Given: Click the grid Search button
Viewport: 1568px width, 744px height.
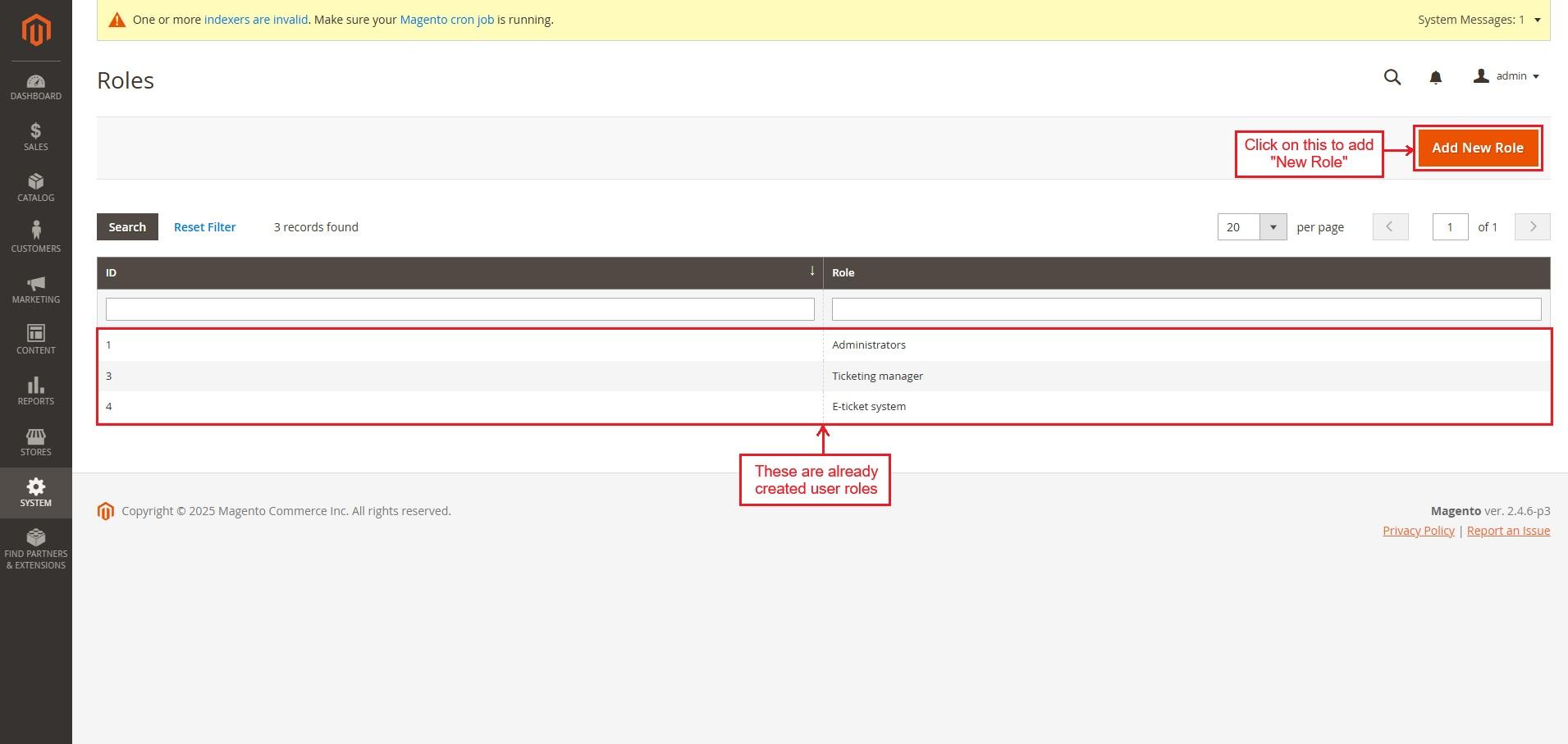Looking at the screenshot, I should (127, 227).
